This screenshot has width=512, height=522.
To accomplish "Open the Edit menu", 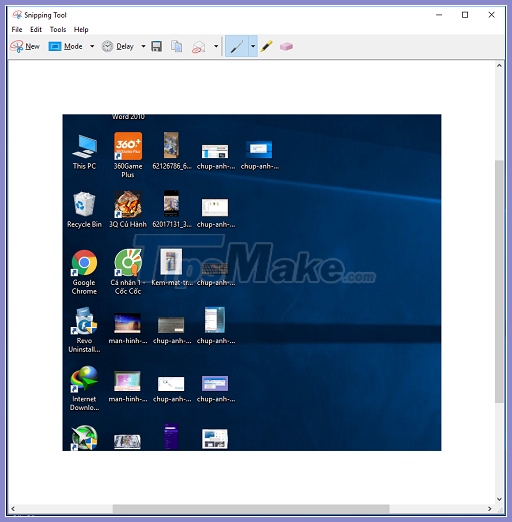I will tap(36, 29).
